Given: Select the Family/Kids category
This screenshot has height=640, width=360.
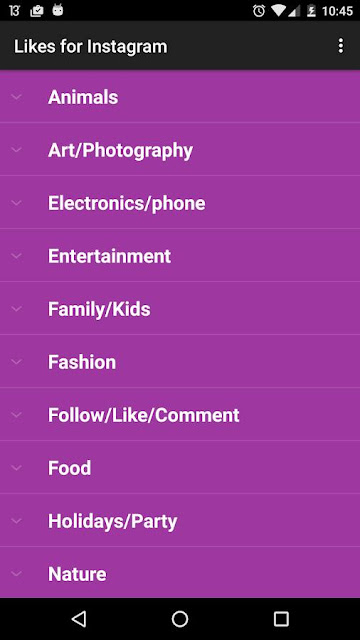Looking at the screenshot, I should click(180, 309).
